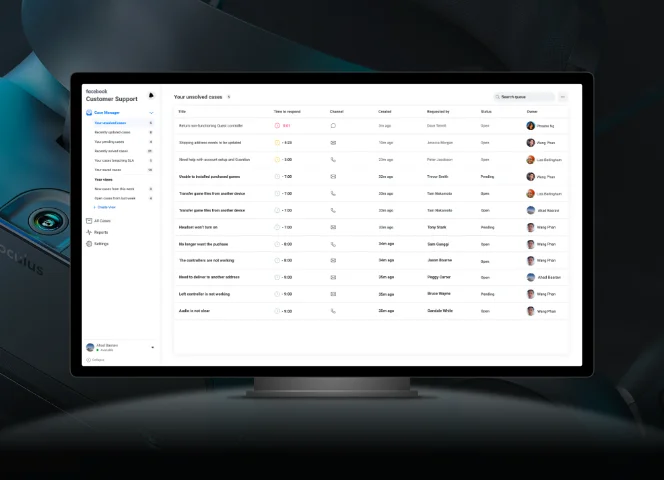Click phone icon for account setup case
This screenshot has width=664, height=480.
point(333,160)
